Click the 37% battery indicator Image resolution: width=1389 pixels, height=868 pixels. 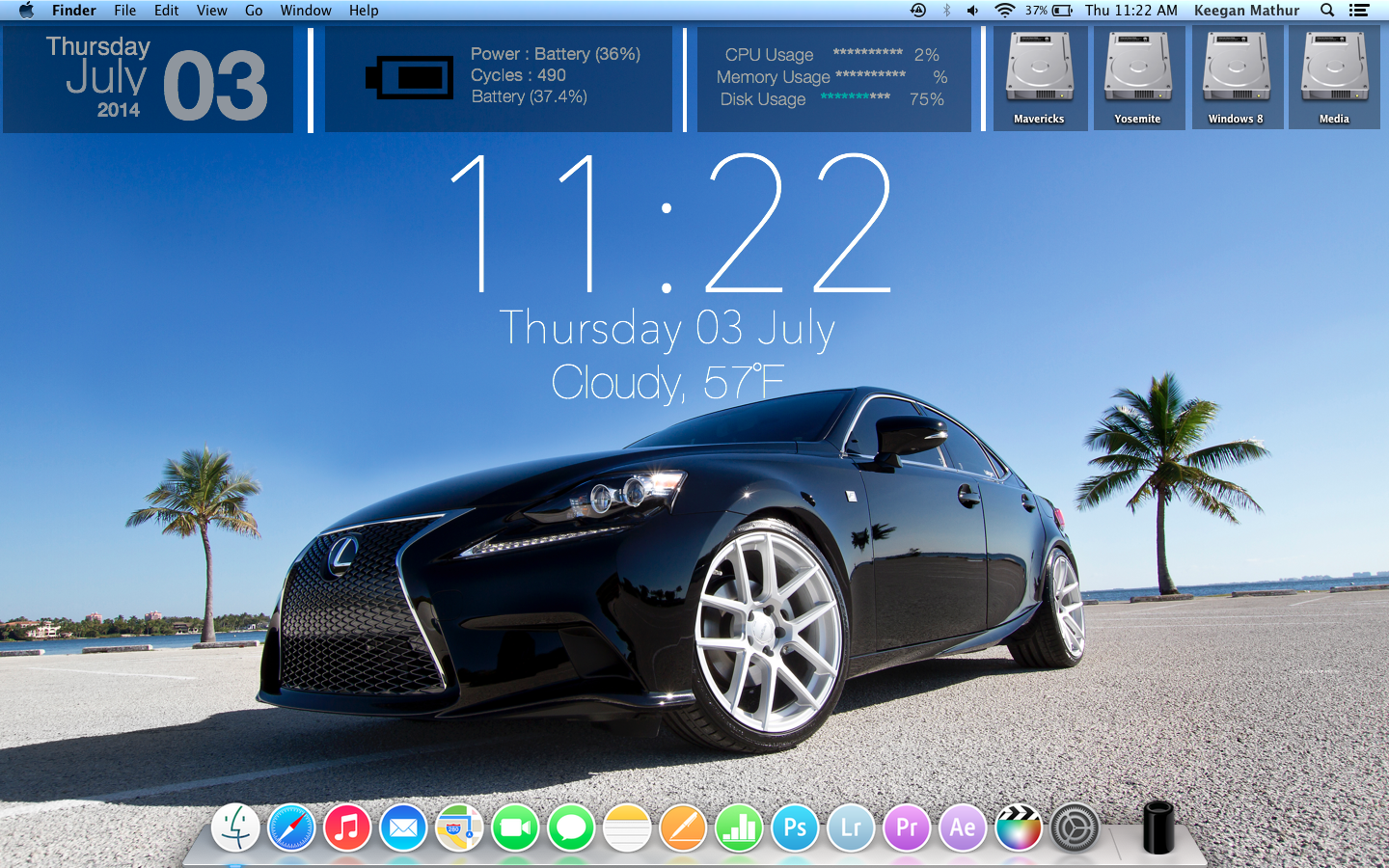point(1049,11)
